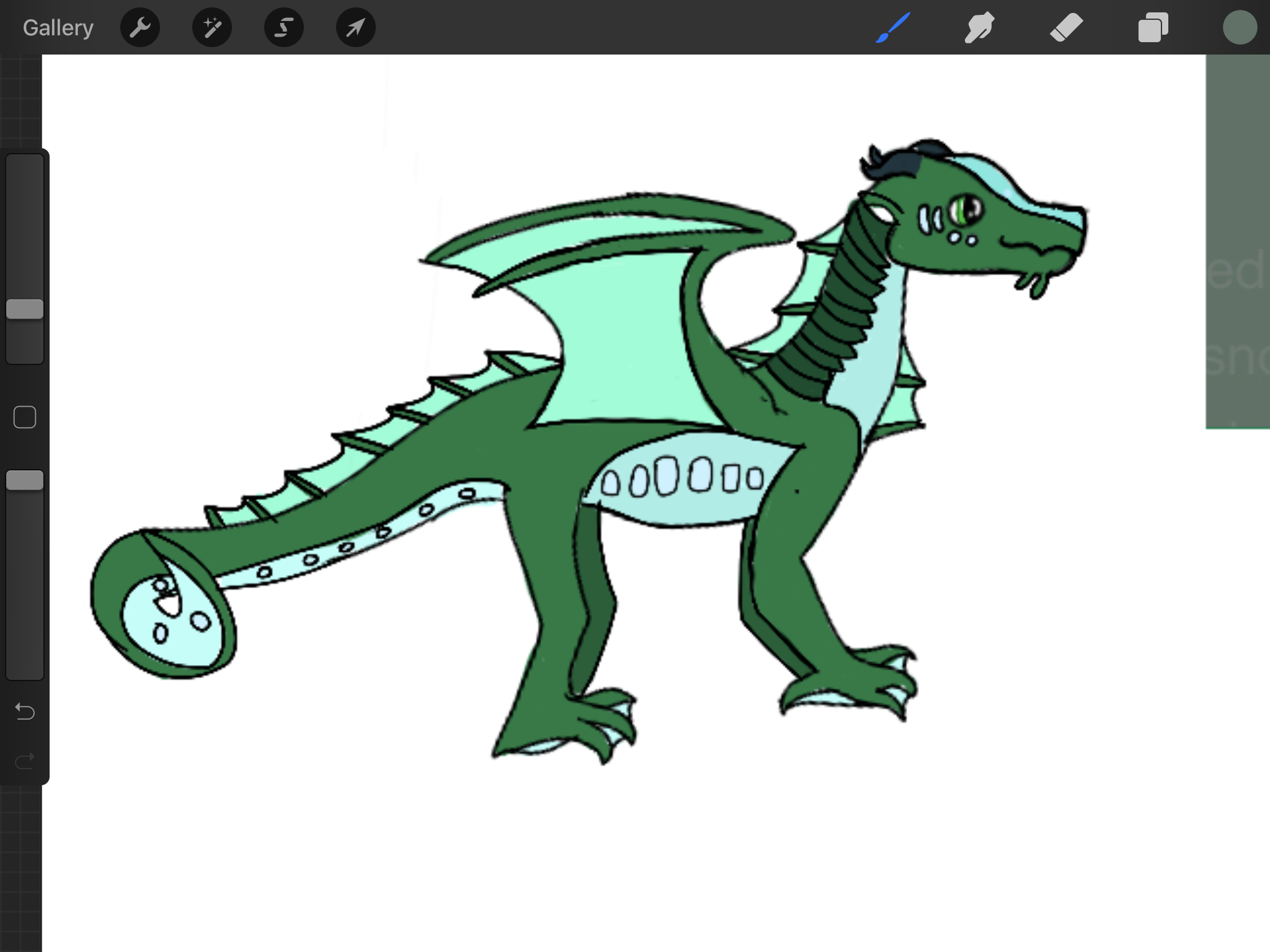
Task: Select the Brush tool
Action: tap(893, 28)
